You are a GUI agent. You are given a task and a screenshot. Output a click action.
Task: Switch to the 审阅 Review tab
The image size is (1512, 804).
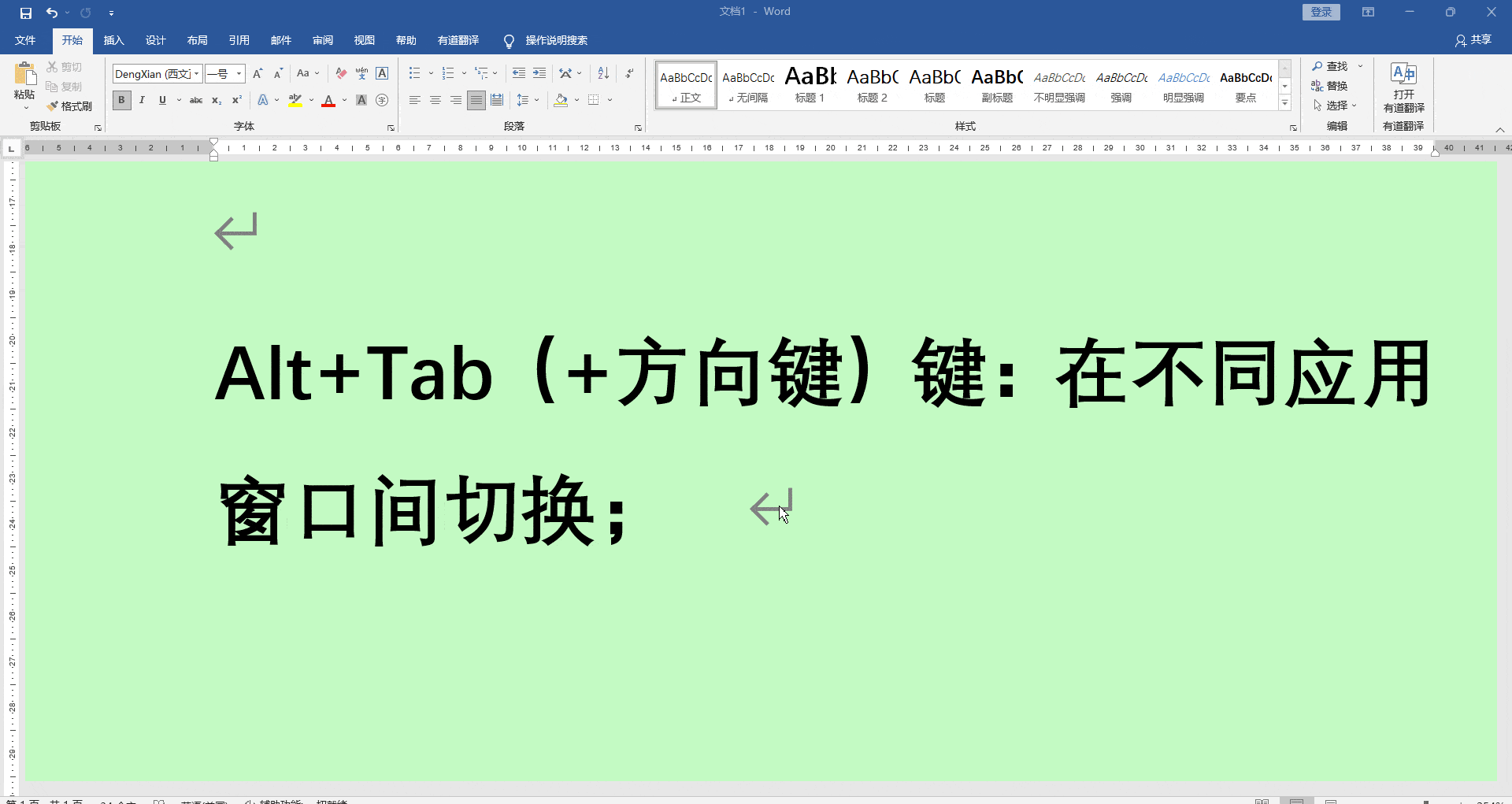[323, 40]
